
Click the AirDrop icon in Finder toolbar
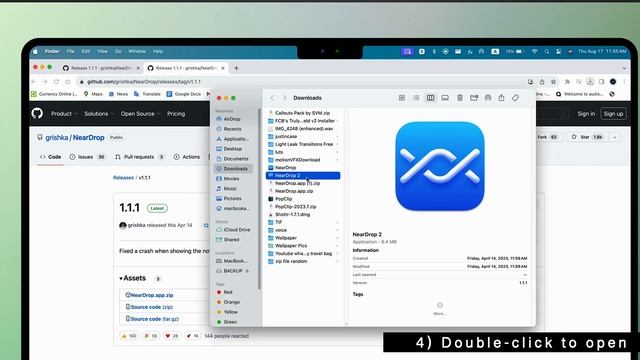[488, 98]
